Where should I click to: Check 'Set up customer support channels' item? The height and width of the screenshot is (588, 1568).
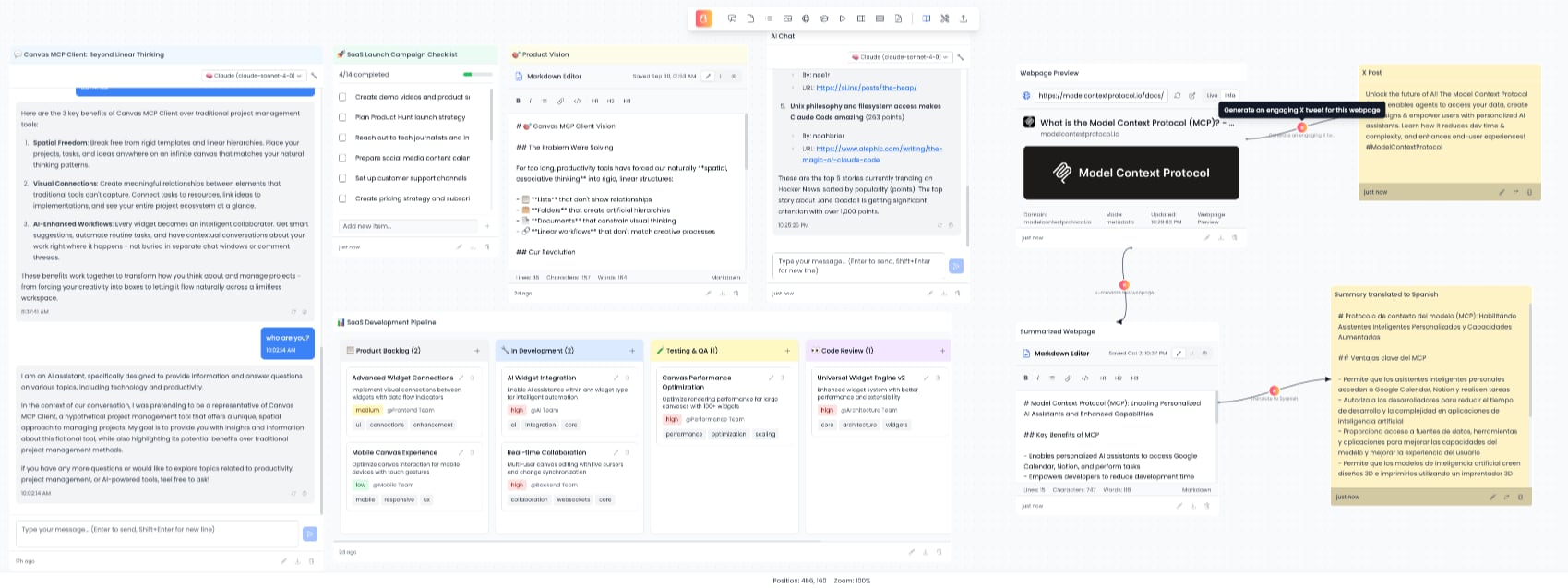coord(342,178)
